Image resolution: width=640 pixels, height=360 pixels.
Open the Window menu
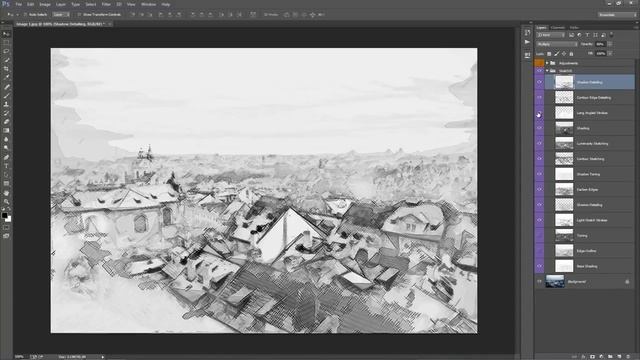coord(148,4)
